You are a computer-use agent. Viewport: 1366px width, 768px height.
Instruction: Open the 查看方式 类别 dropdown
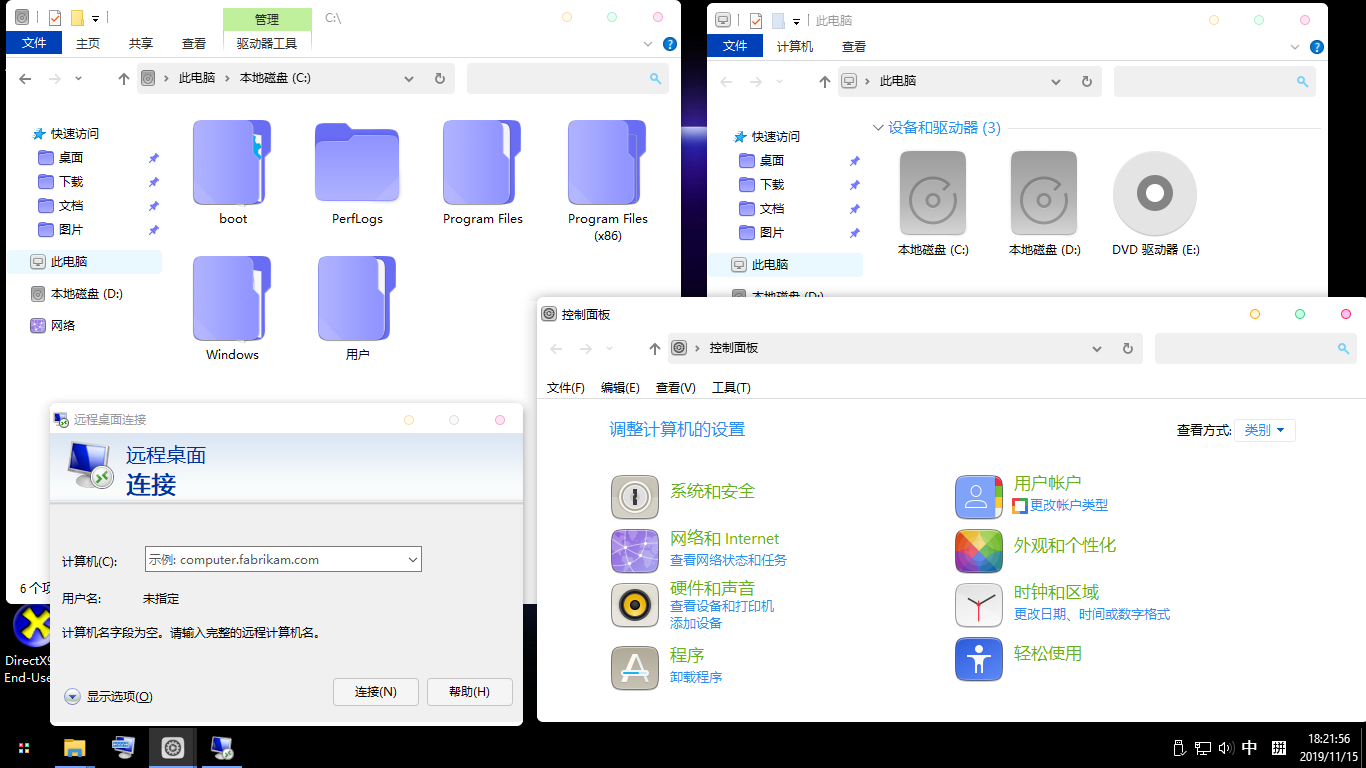pos(1265,430)
